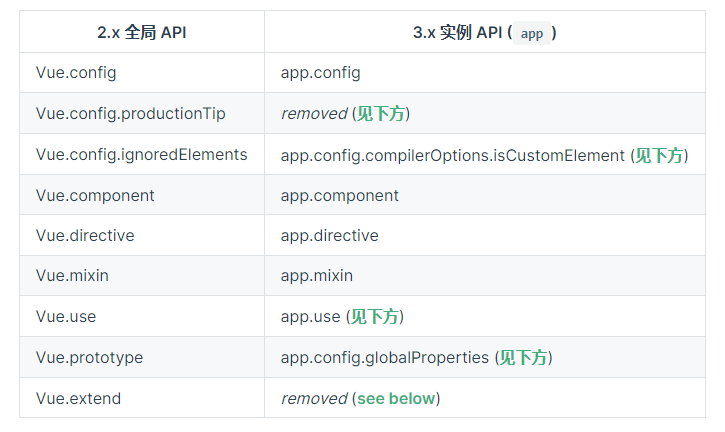Image resolution: width=725 pixels, height=432 pixels.
Task: Open the 见下方 link beside removed productionTip
Action: coord(381,113)
